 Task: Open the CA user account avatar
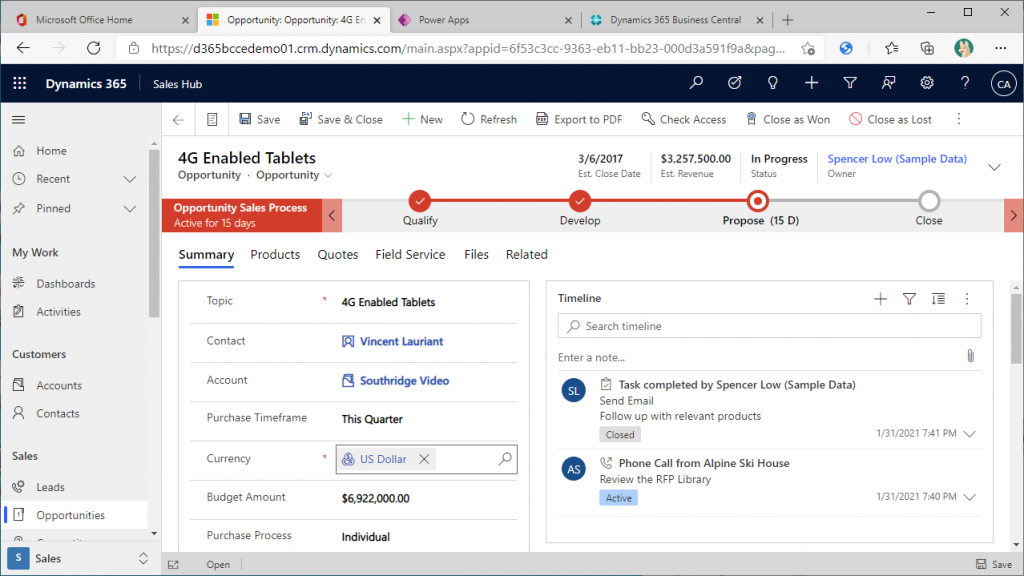pyautogui.click(x=1003, y=84)
